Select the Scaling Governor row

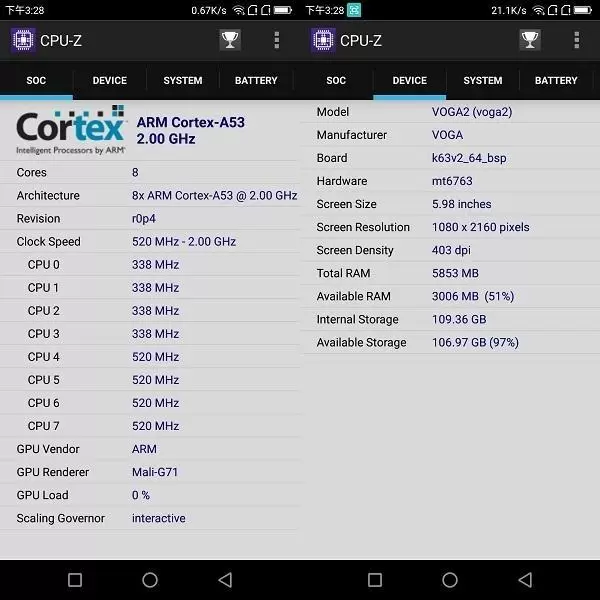(150, 518)
